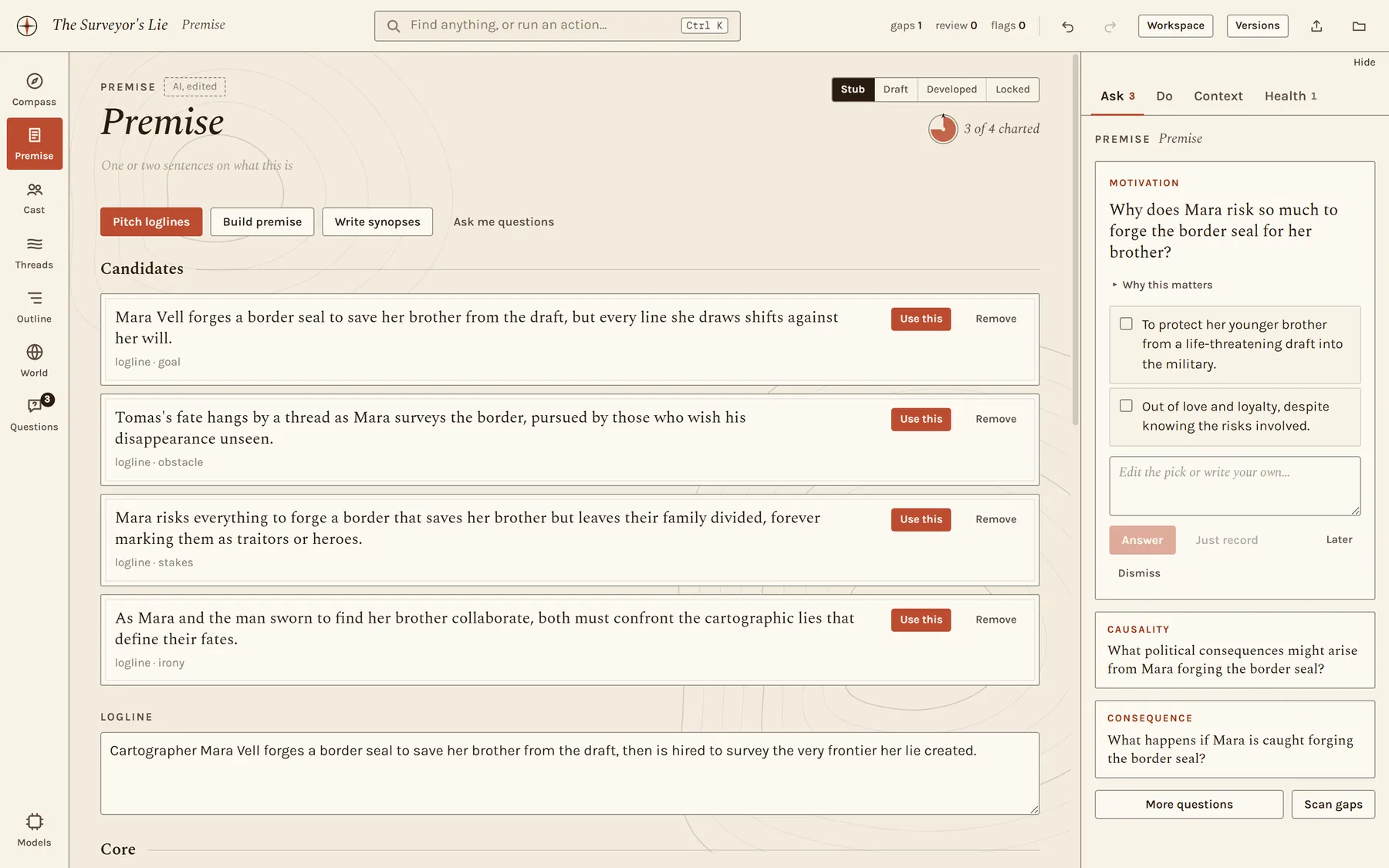
Task: Click the charted progress pie icon
Action: tap(943, 129)
